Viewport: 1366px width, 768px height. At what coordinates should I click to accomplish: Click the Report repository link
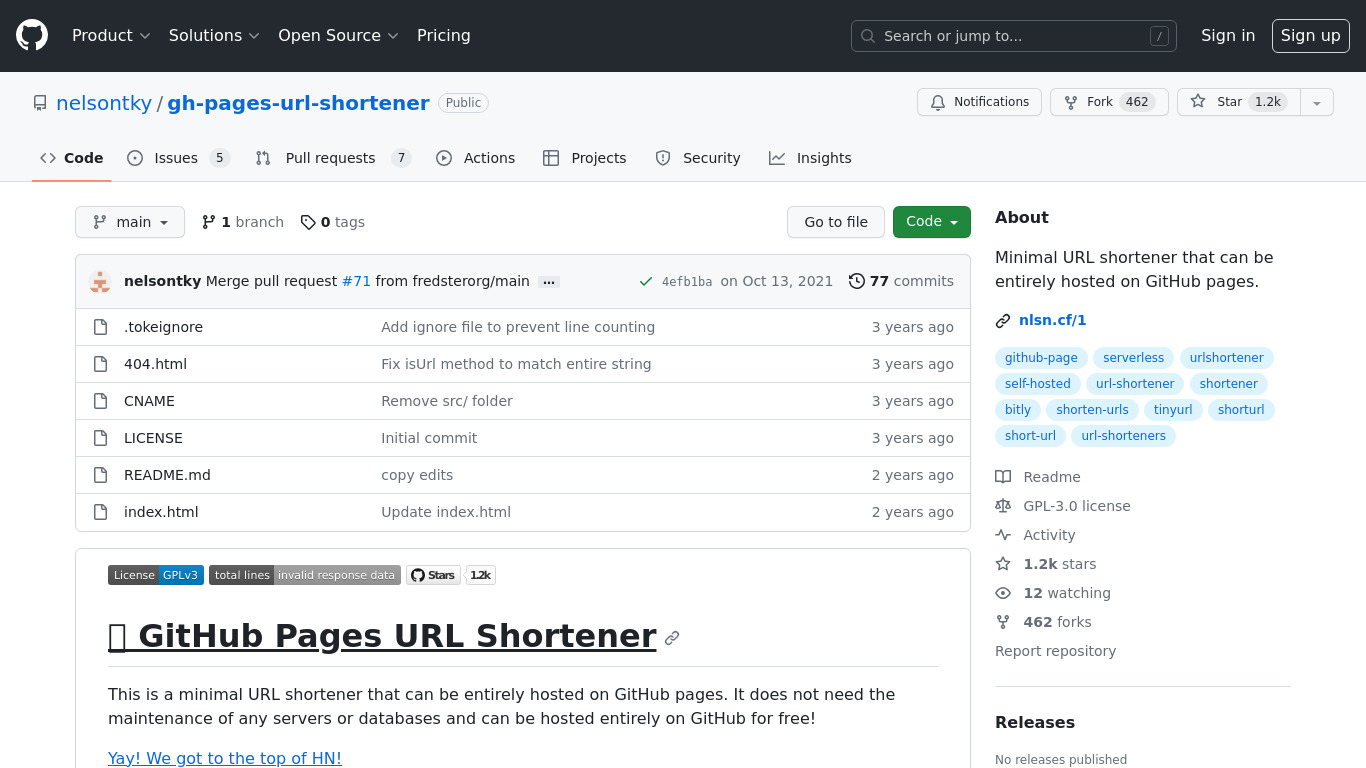1055,651
